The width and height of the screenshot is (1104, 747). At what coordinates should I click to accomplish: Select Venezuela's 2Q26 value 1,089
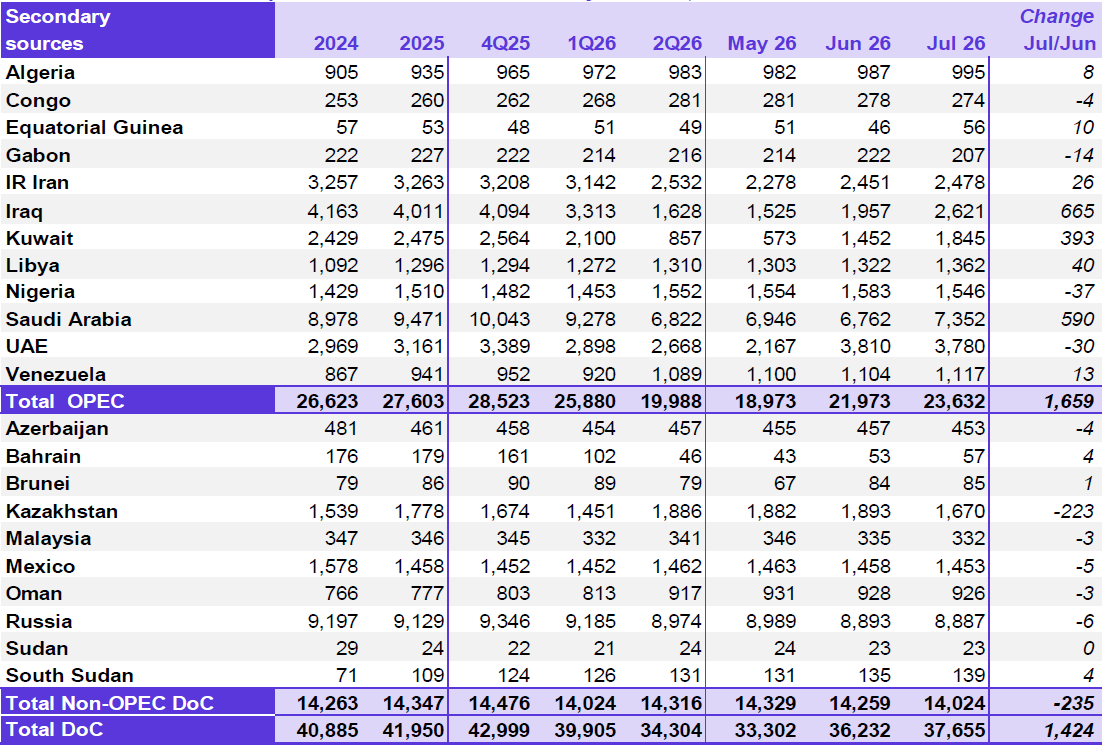coord(677,374)
